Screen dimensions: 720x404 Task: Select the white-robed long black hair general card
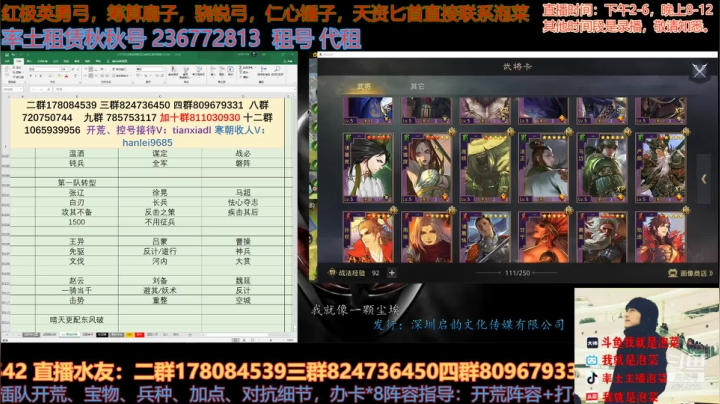tap(368, 168)
